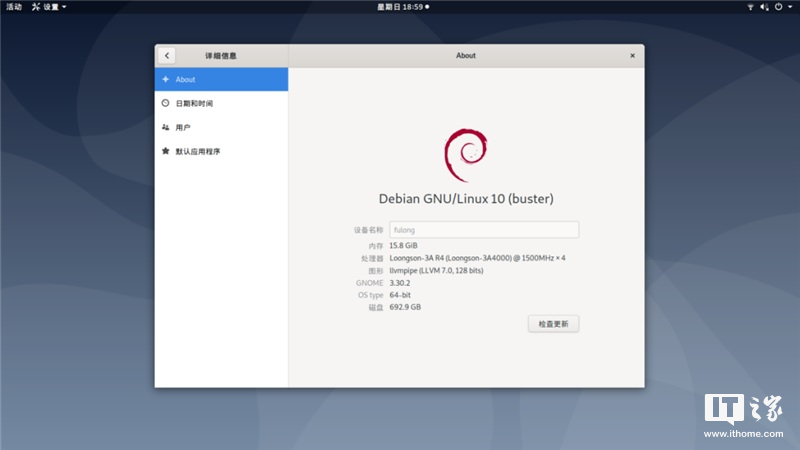The image size is (800, 450).
Task: Click the clock icon beside 日期和时间
Action: (165, 103)
